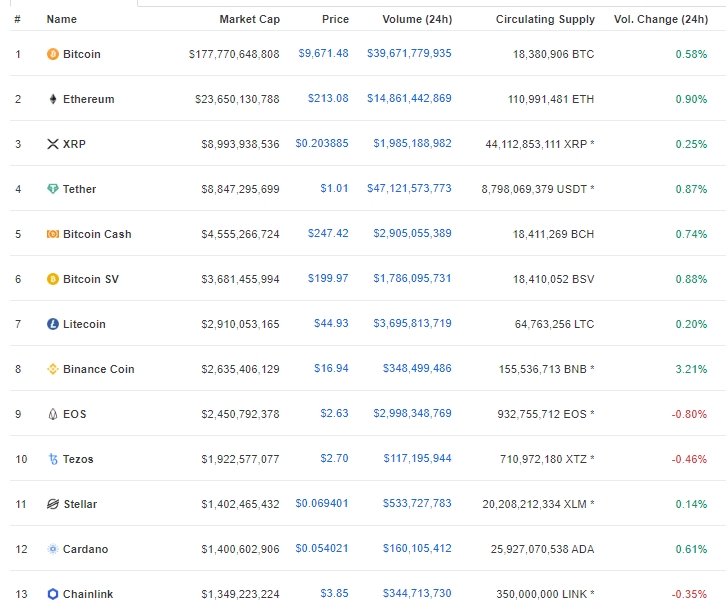Click the Bitcoin SV logo icon
Image resolution: width=726 pixels, height=606 pixels.
[x=53, y=279]
